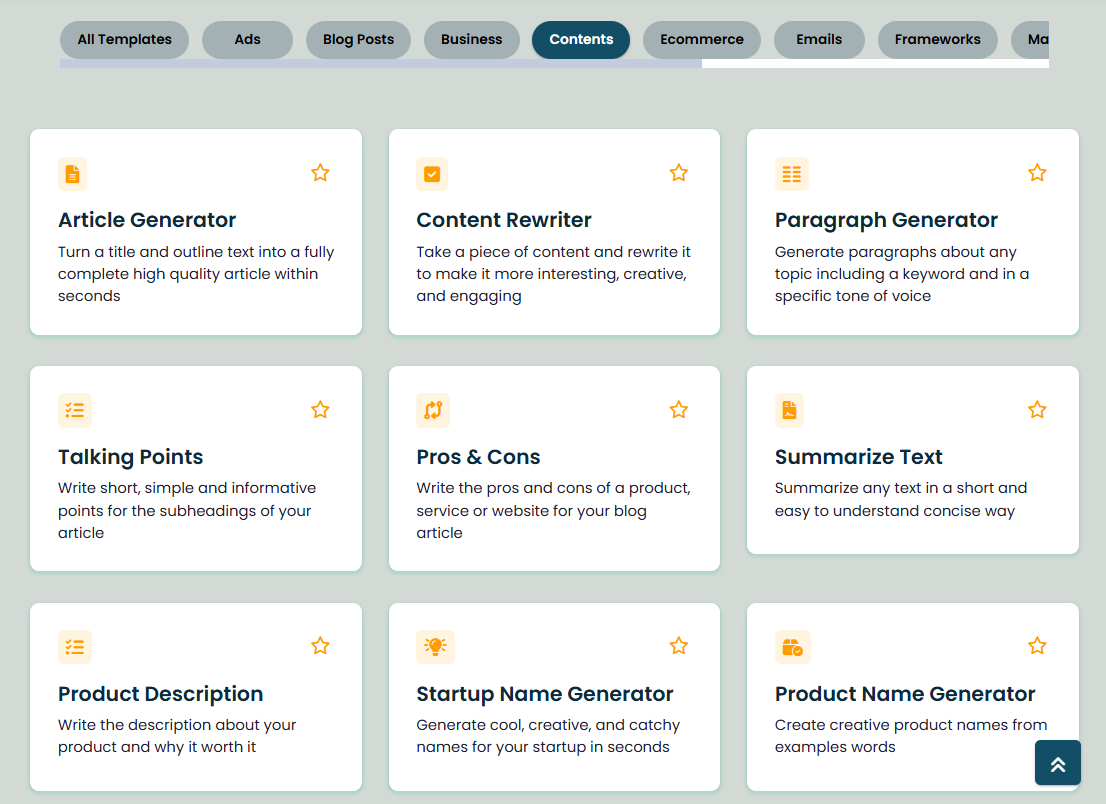Image resolution: width=1106 pixels, height=804 pixels.
Task: Click the Startup Name Generator lightbulb icon
Action: [435, 647]
